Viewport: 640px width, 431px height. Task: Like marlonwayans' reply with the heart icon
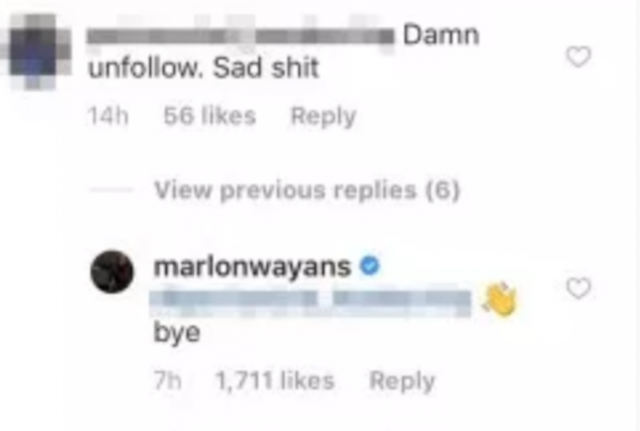coord(579,288)
